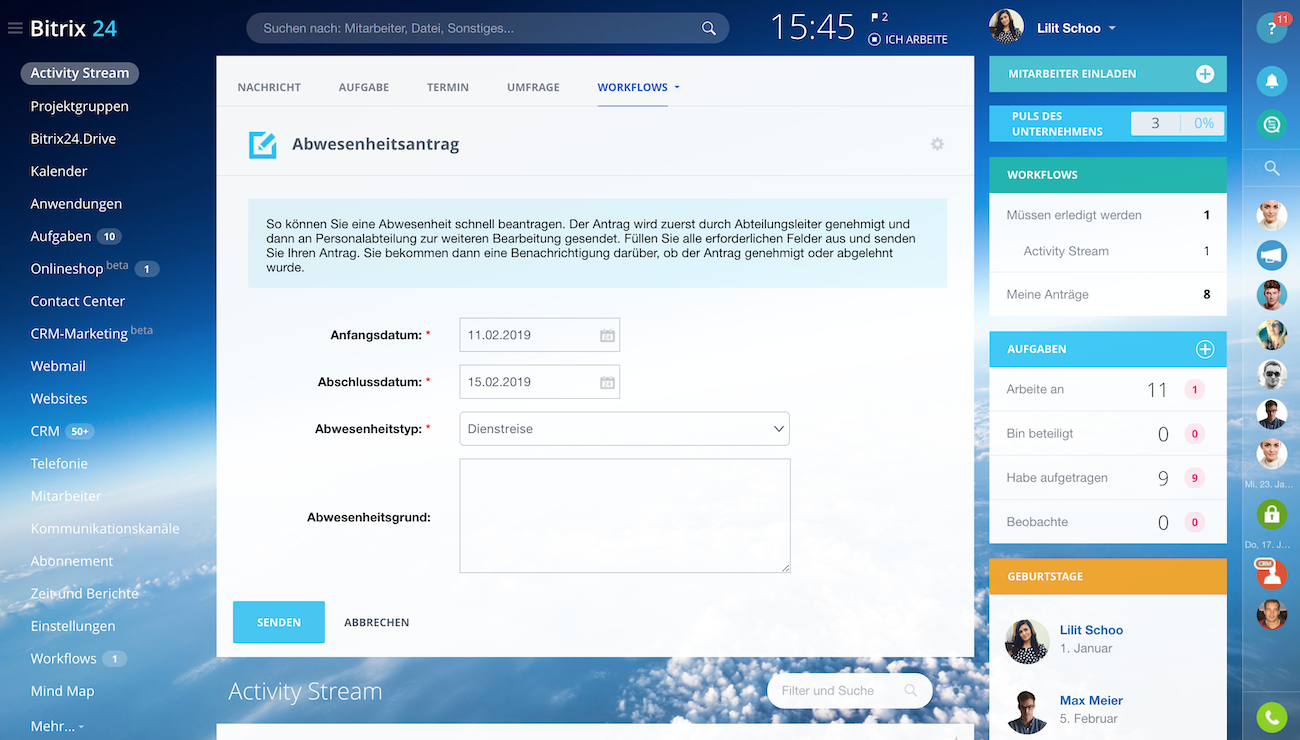Click search icon in Filter und Suche
The width and height of the screenshot is (1300, 740).
(910, 690)
